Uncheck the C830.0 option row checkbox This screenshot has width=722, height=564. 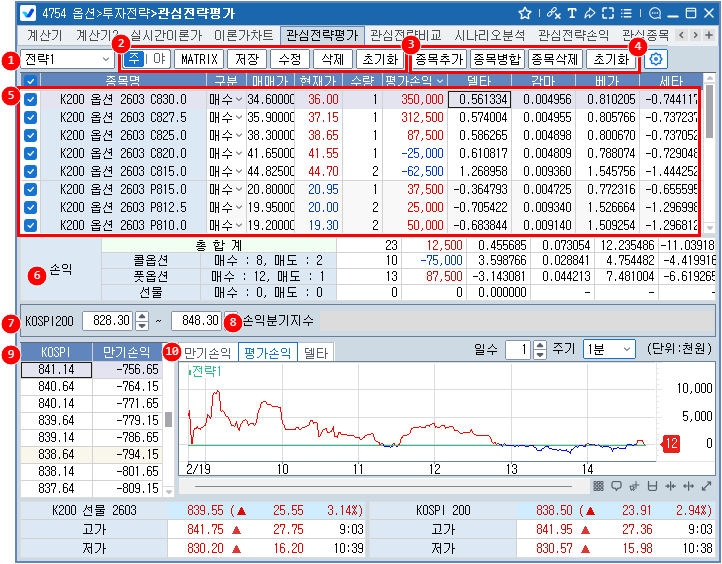coord(31,99)
